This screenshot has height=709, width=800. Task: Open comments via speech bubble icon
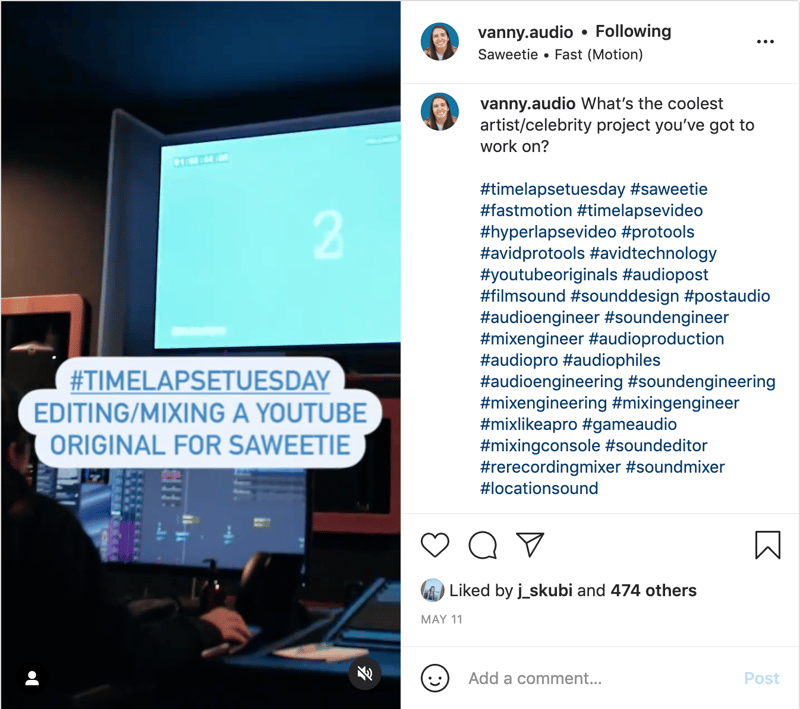click(482, 545)
